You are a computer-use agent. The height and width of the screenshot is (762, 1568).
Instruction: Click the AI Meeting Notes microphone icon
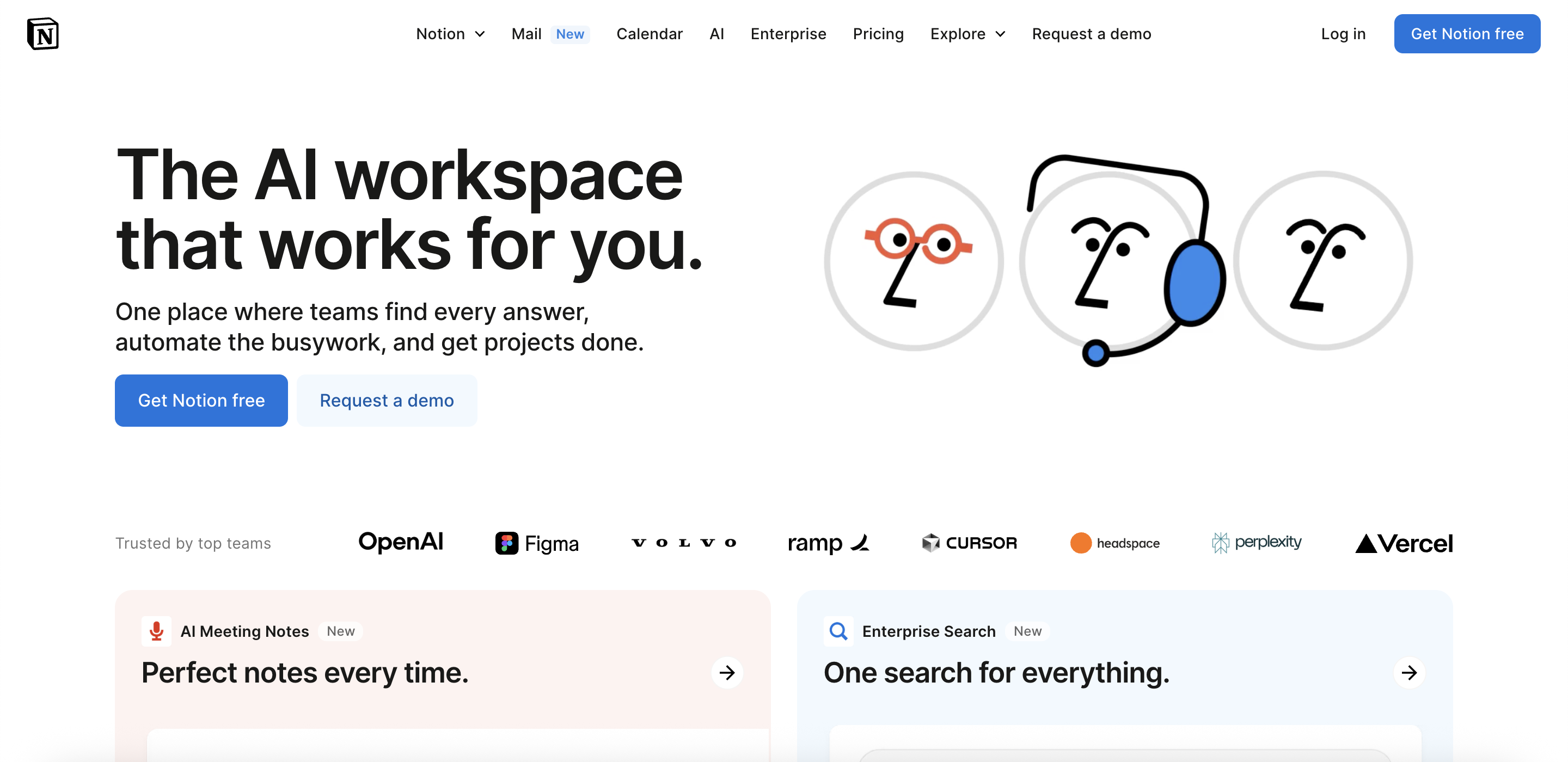pos(156,631)
